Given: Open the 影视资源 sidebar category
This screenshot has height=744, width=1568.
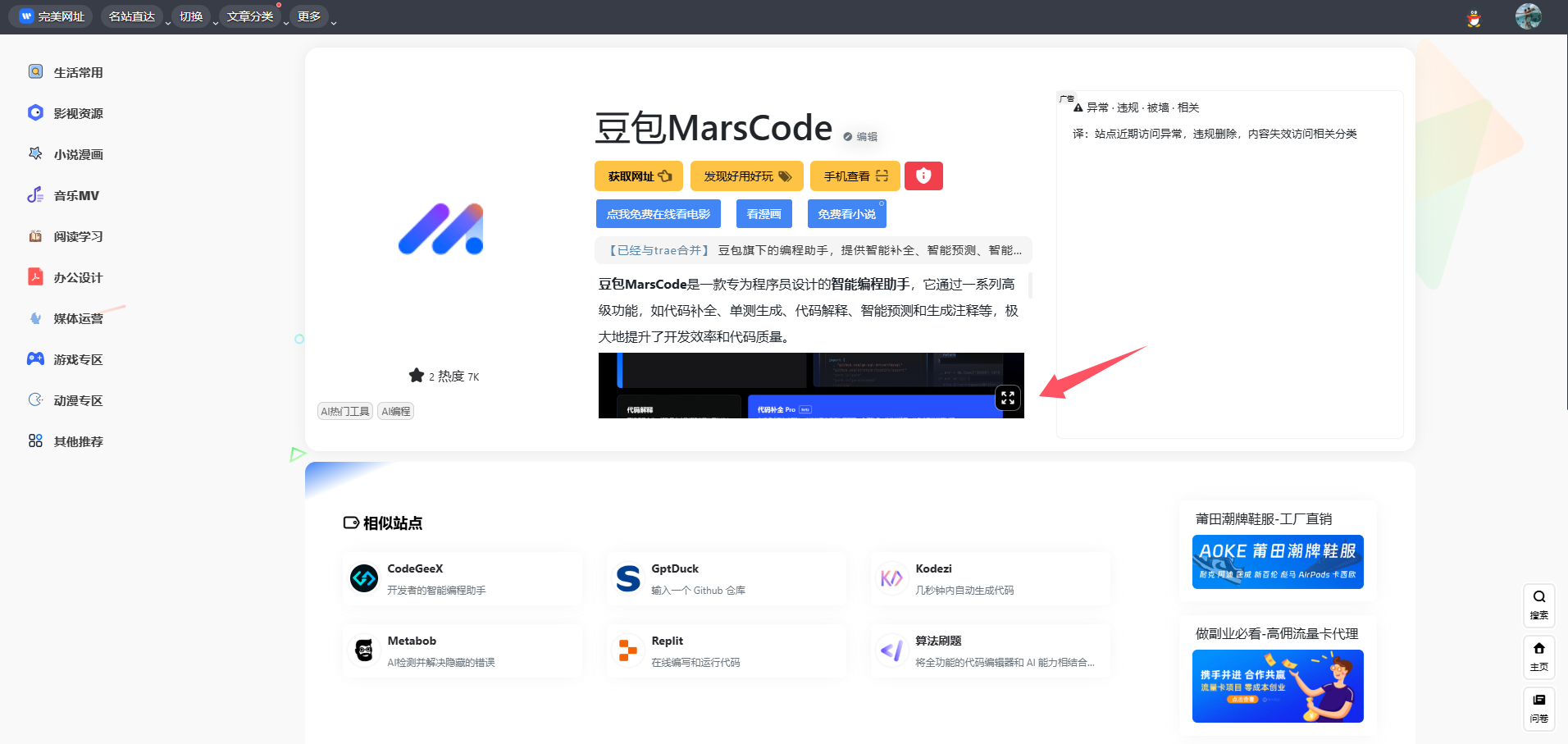Looking at the screenshot, I should click(66, 113).
